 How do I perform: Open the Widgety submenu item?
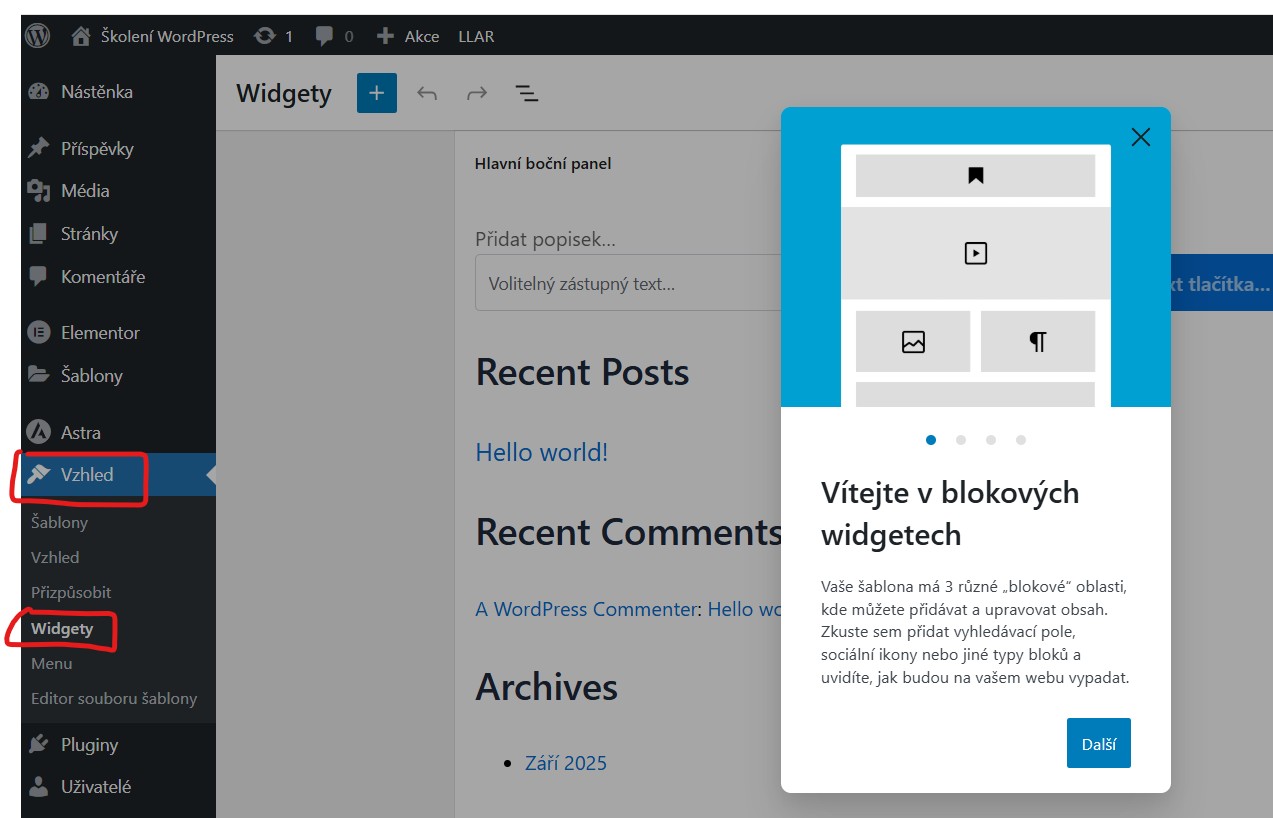61,628
